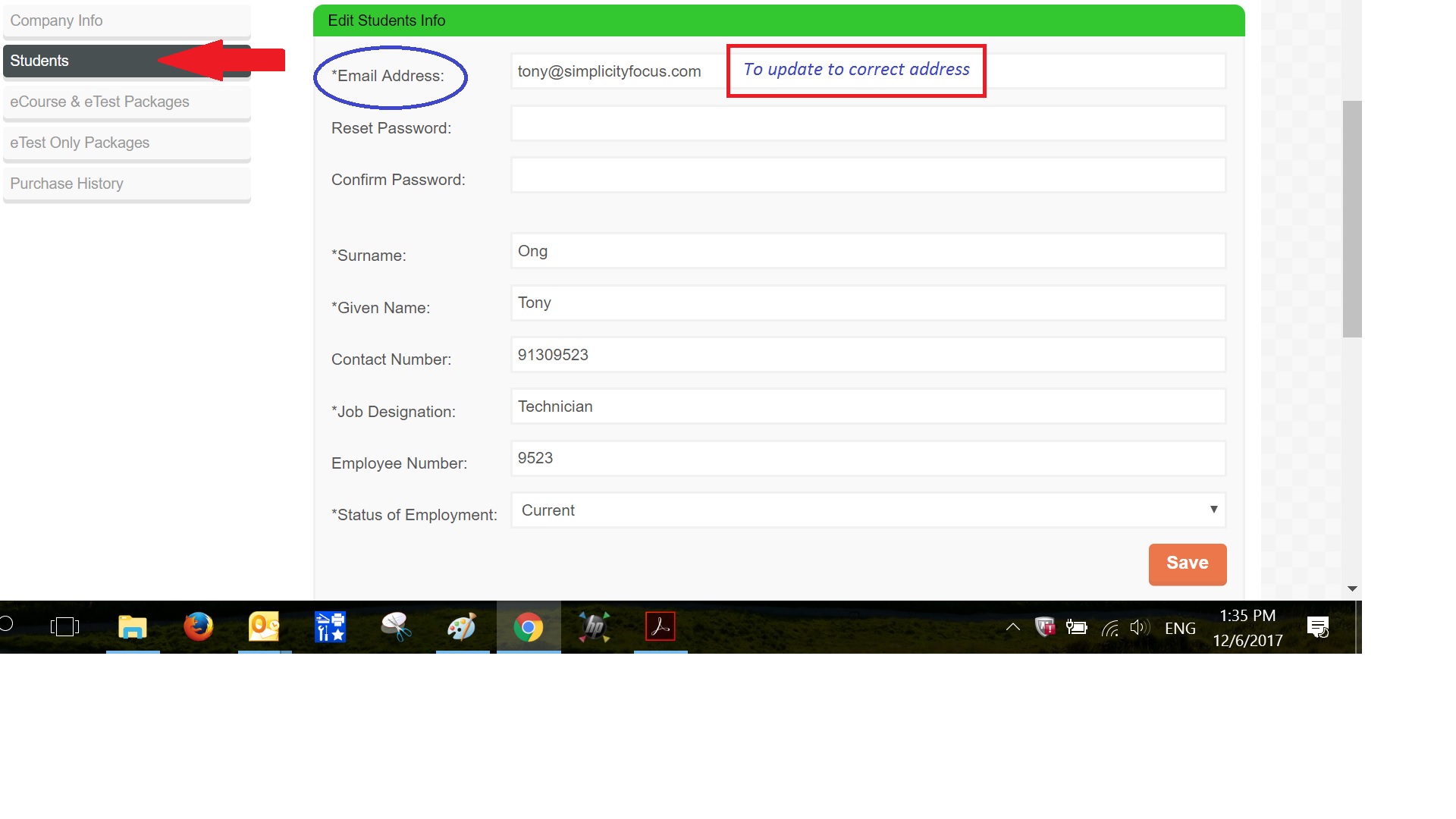Click the Given Name field containing Tony

pyautogui.click(x=868, y=303)
